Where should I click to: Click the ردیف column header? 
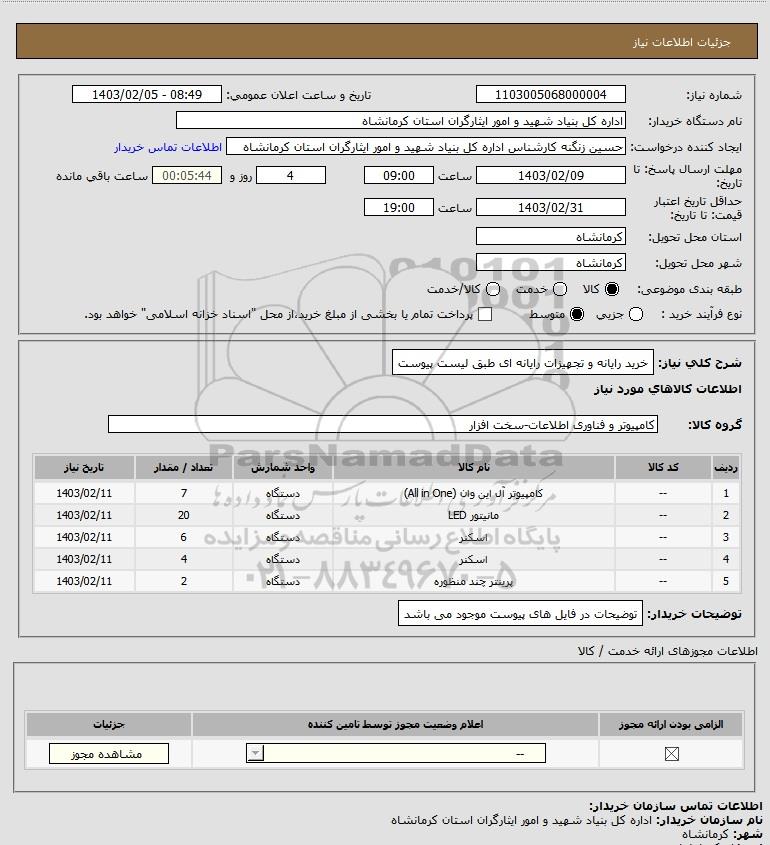[726, 467]
